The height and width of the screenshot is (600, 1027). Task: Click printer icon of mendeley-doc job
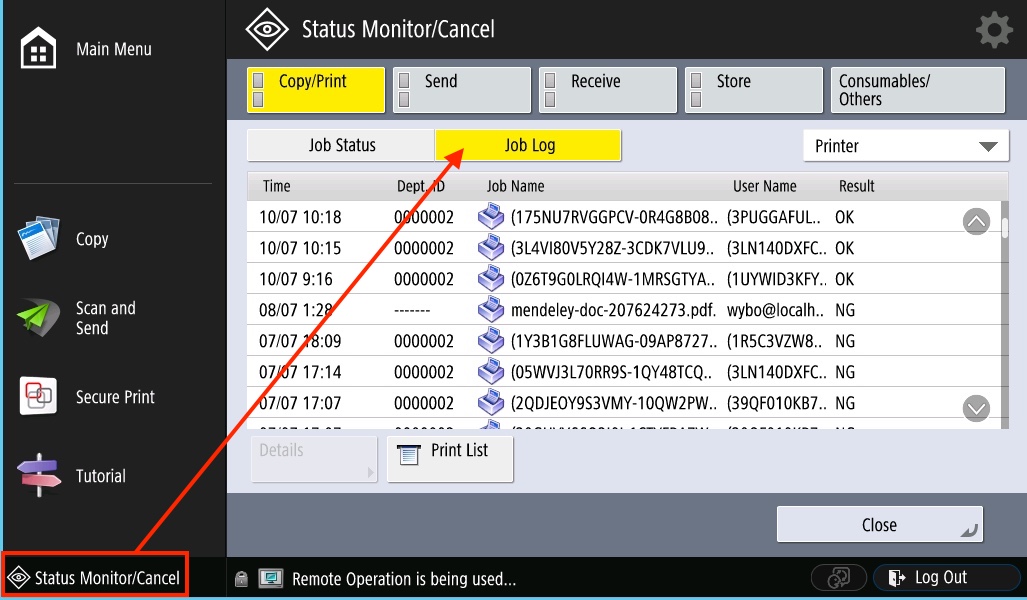coord(491,310)
